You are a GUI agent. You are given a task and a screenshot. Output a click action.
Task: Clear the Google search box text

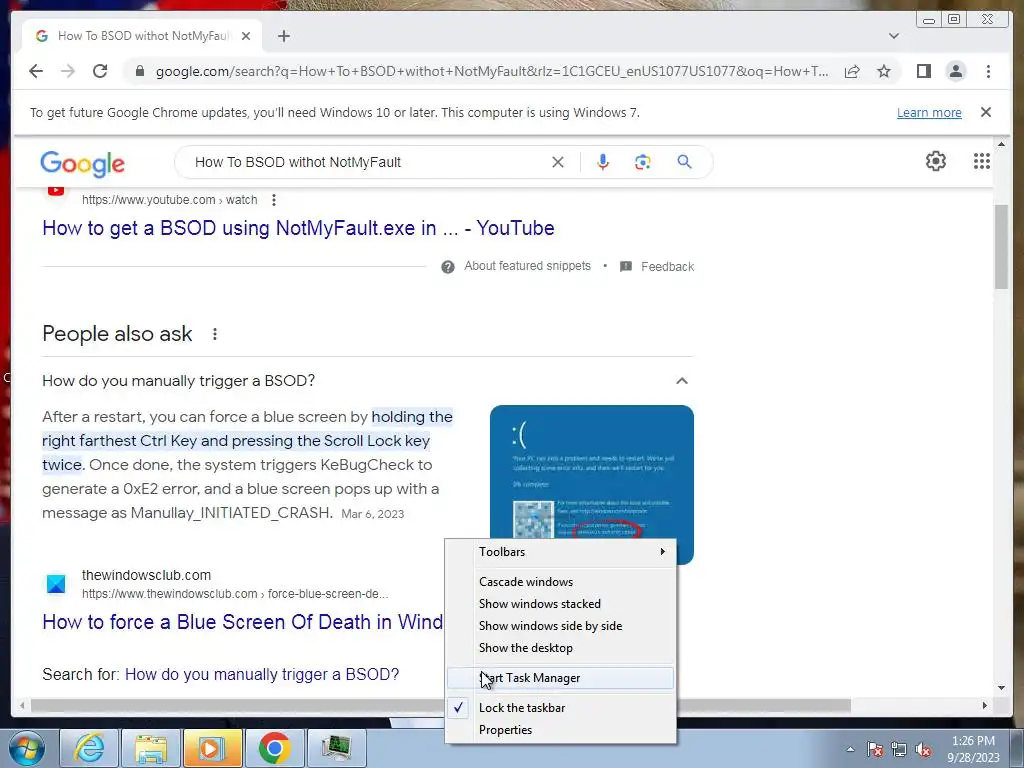558,162
